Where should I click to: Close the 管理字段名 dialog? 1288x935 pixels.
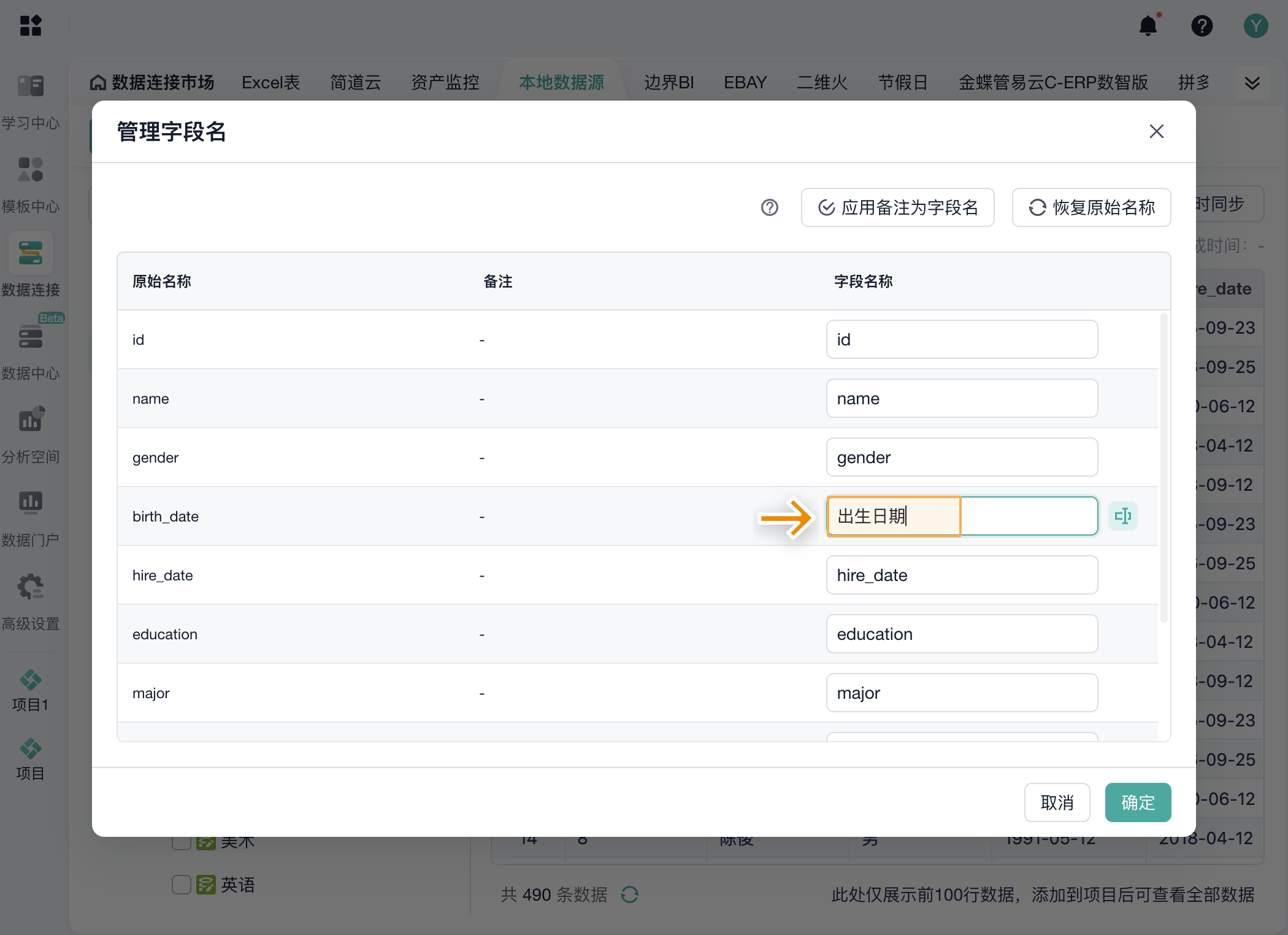pyautogui.click(x=1157, y=131)
